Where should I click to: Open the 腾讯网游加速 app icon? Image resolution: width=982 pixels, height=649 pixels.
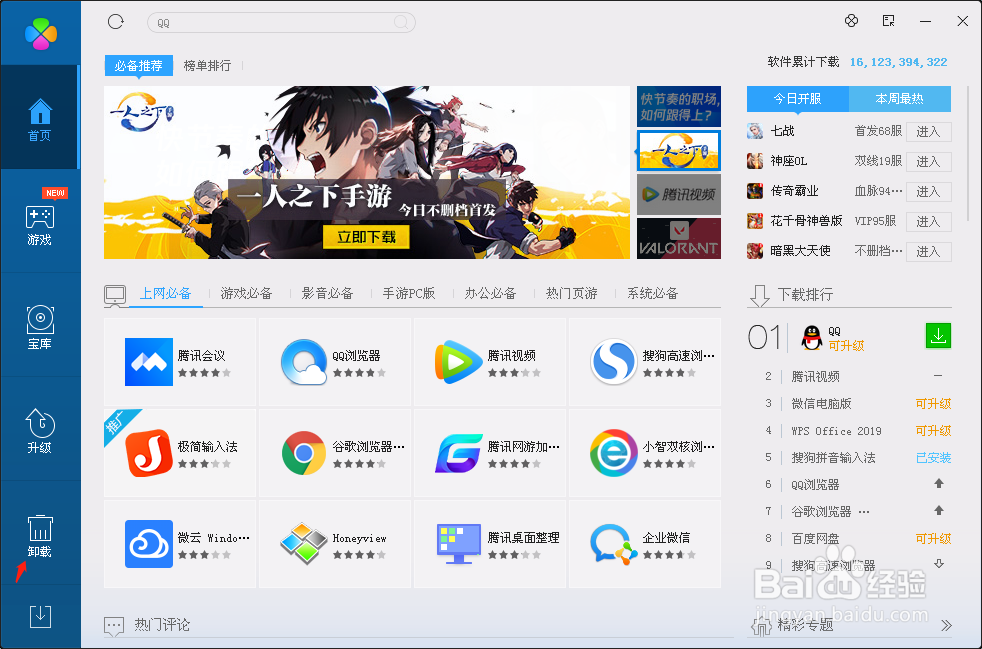[x=458, y=453]
